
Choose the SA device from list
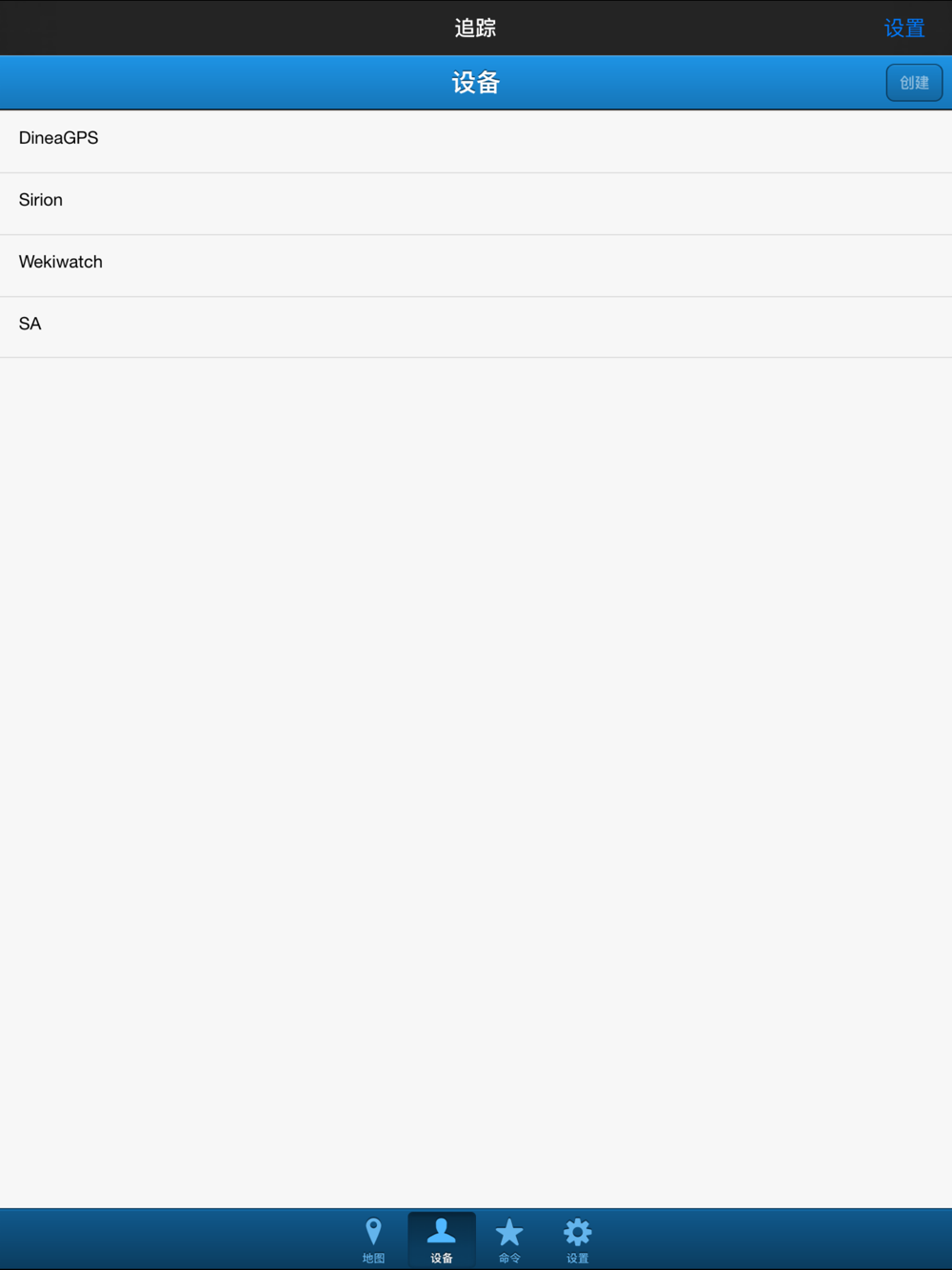476,327
